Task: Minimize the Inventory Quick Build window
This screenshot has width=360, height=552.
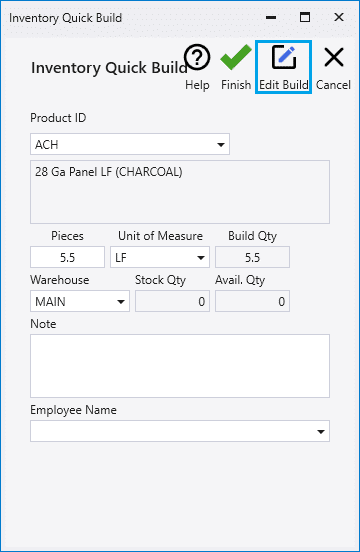Action: (271, 17)
